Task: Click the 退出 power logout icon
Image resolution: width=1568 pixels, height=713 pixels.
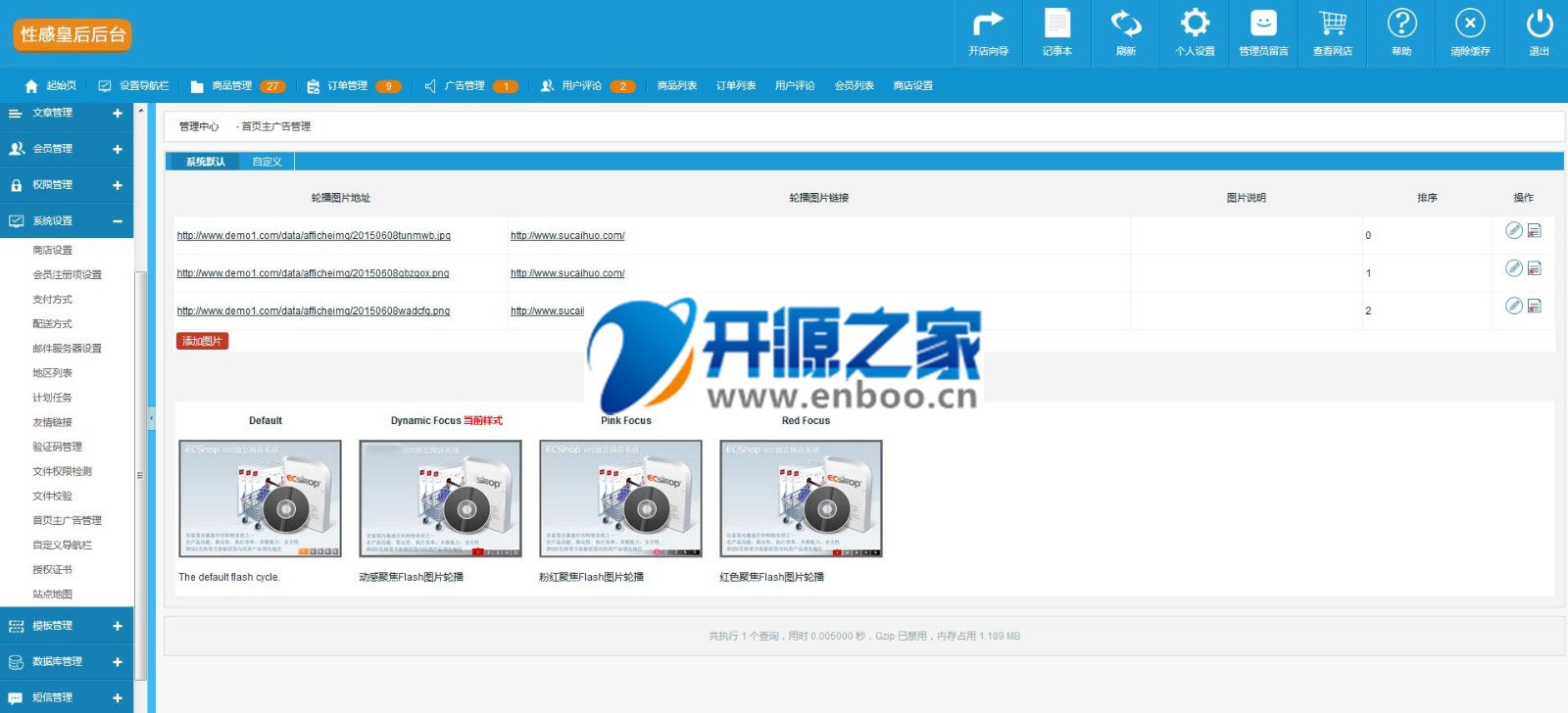Action: pyautogui.click(x=1540, y=24)
